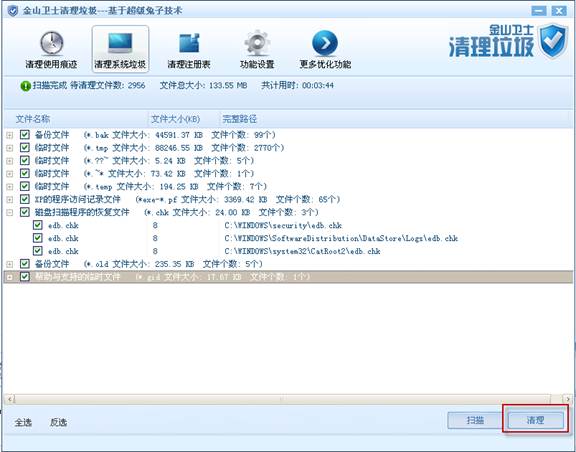Expand the 帮助与支持的临时文件 group
Image resolution: width=576 pixels, height=452 pixels.
click(10, 277)
